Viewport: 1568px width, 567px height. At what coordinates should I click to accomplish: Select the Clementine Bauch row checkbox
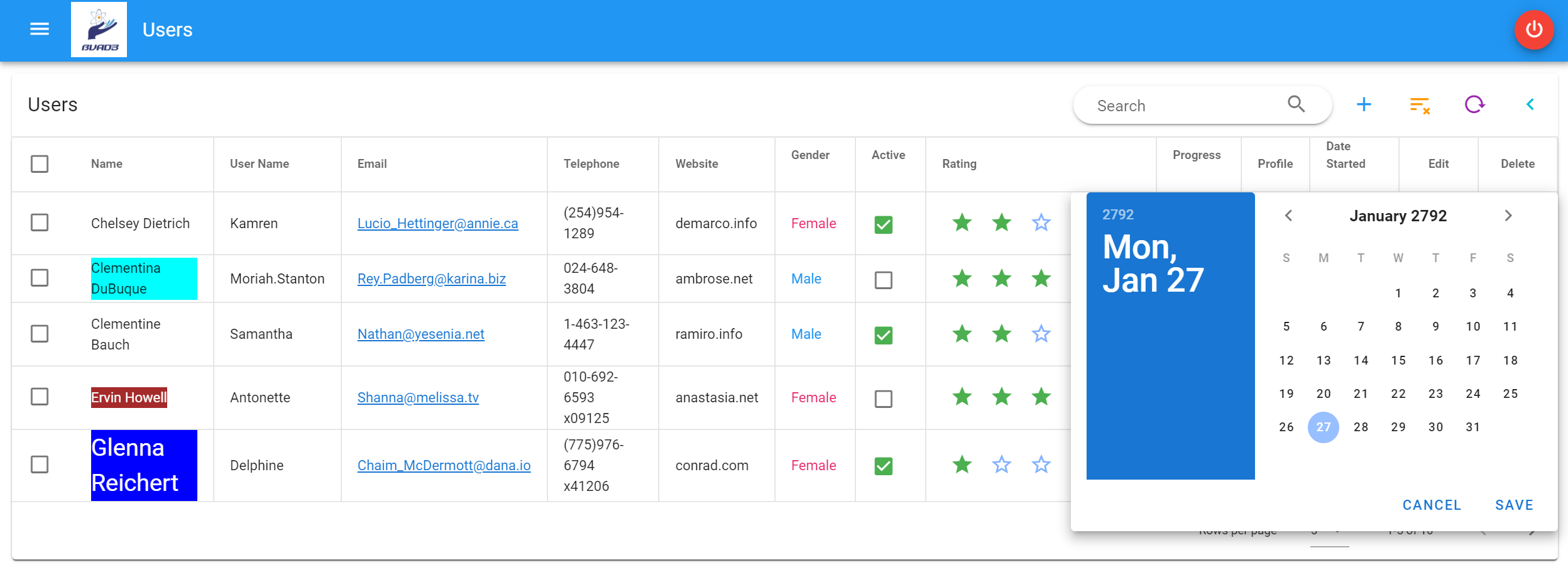pyautogui.click(x=40, y=334)
